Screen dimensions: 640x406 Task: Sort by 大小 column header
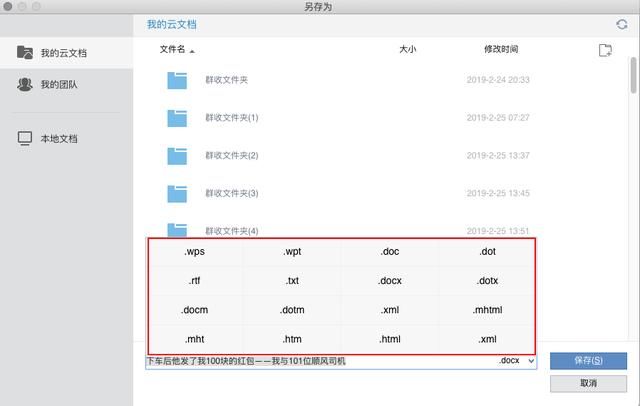[407, 49]
